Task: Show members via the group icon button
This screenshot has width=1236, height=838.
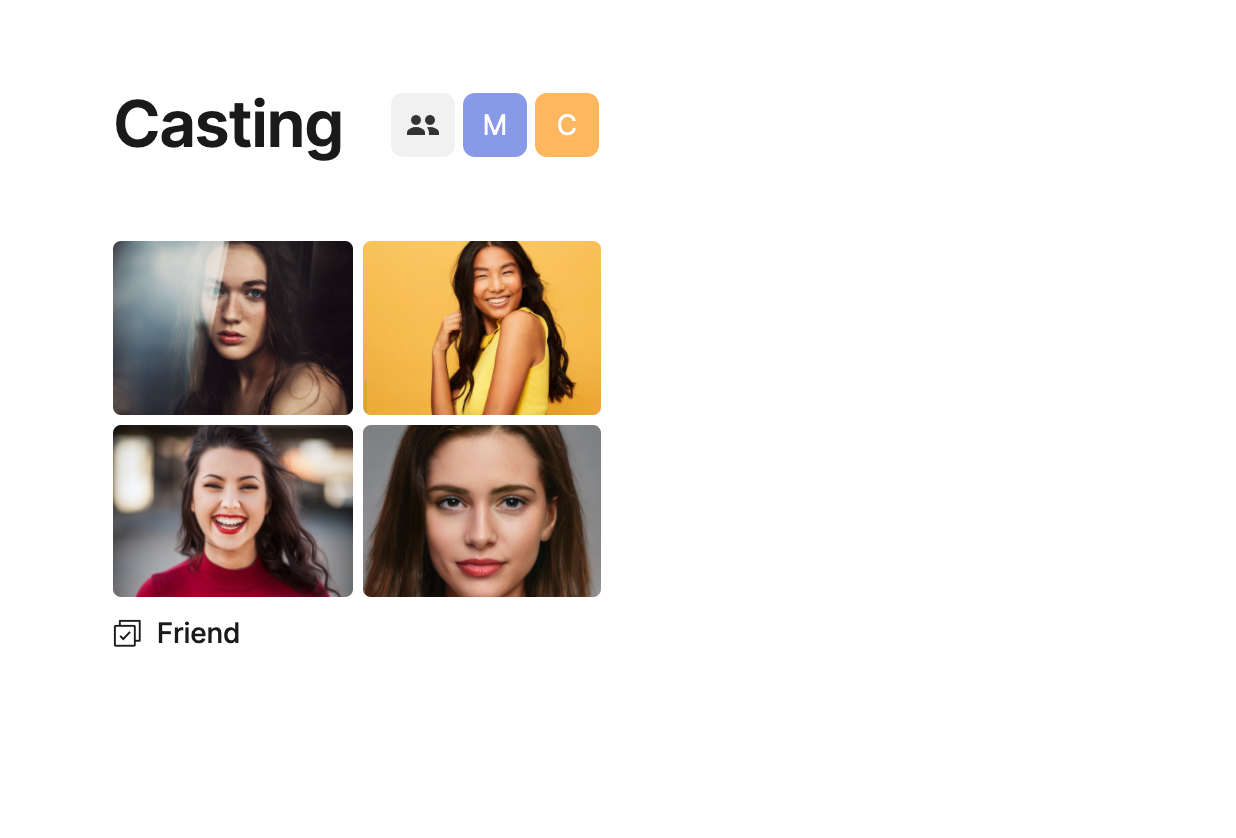Action: coord(423,125)
